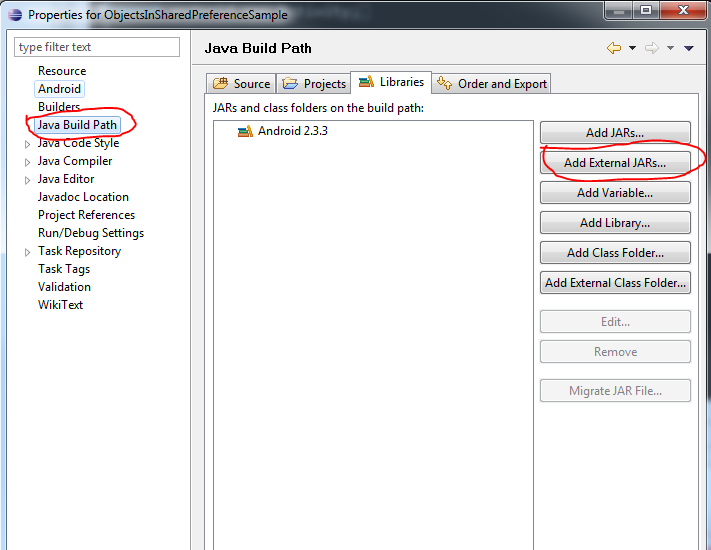Click the Eclipse icon in the title bar

click(x=15, y=15)
